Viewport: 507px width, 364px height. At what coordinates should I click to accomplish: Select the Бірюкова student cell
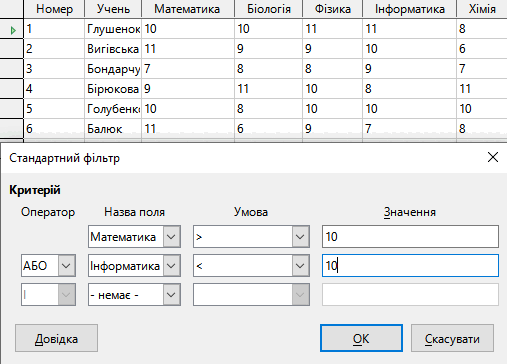tap(113, 89)
